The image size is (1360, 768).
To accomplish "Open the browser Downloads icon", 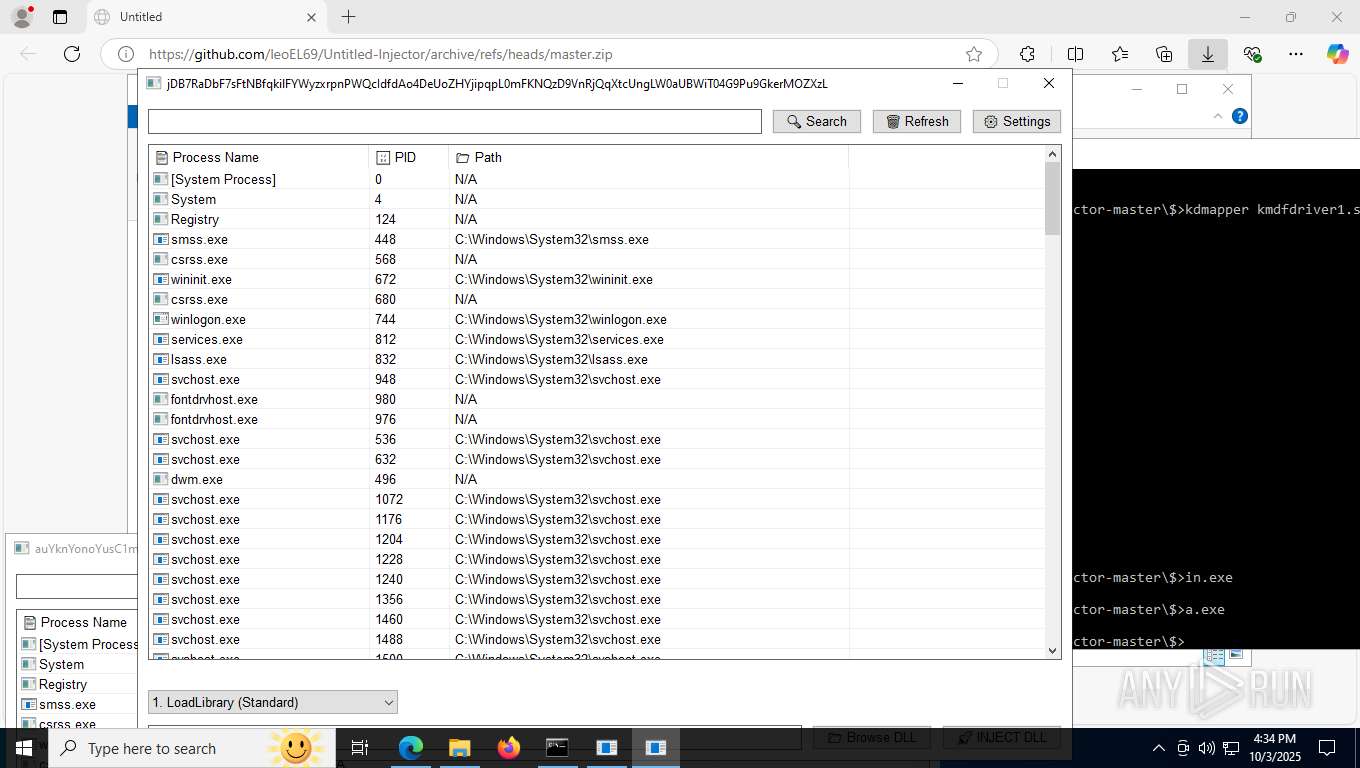I will click(x=1208, y=54).
